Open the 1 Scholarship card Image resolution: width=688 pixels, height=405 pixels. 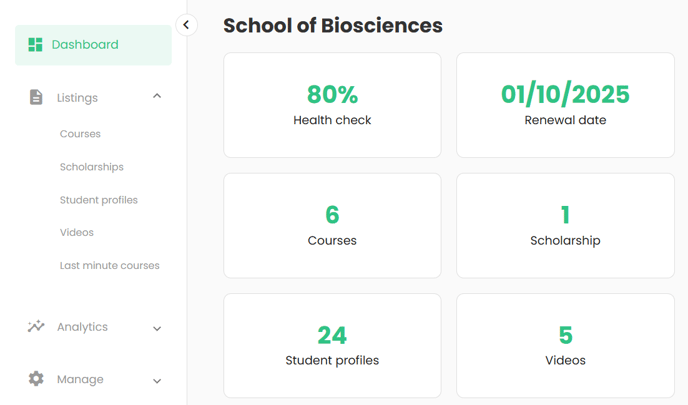(x=565, y=226)
